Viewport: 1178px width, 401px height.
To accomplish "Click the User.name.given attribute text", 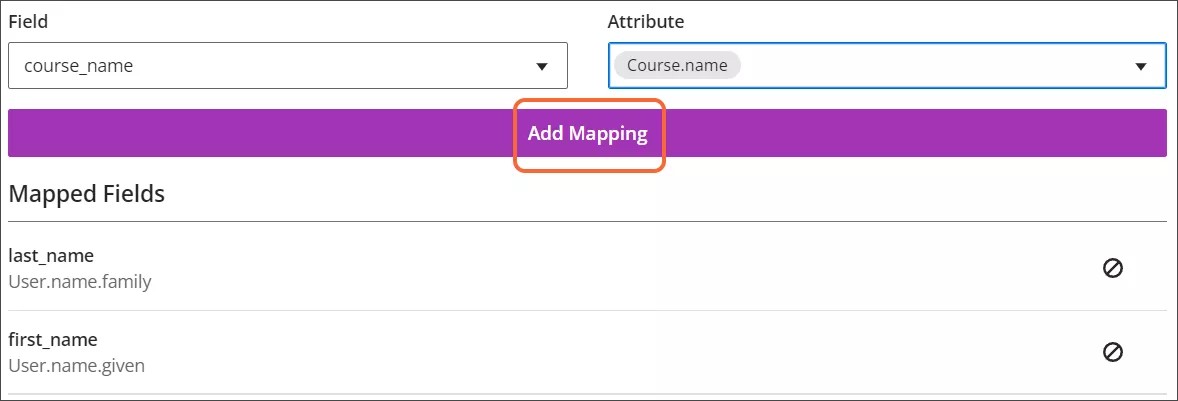I will click(77, 366).
